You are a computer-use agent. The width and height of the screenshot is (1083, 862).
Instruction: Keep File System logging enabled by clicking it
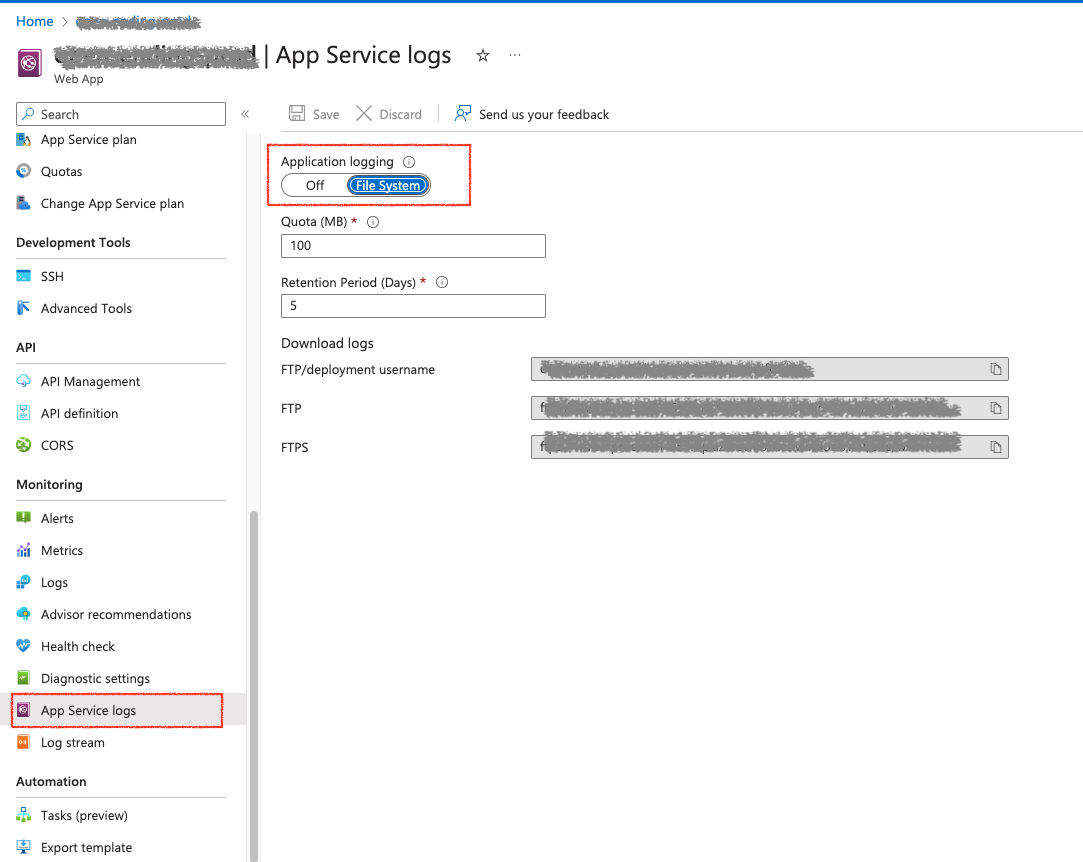[387, 185]
